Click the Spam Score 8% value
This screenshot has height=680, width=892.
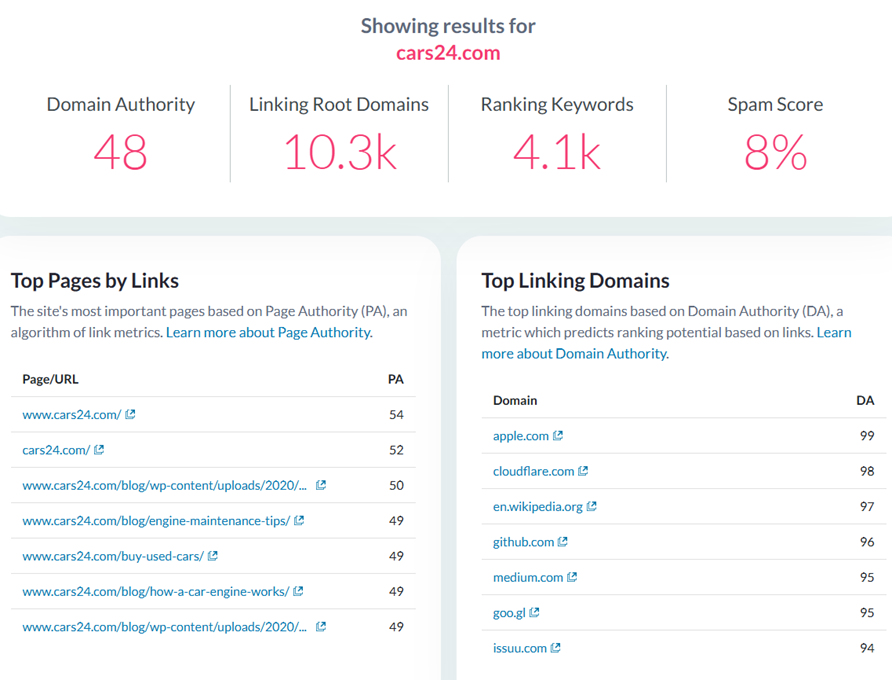775,153
